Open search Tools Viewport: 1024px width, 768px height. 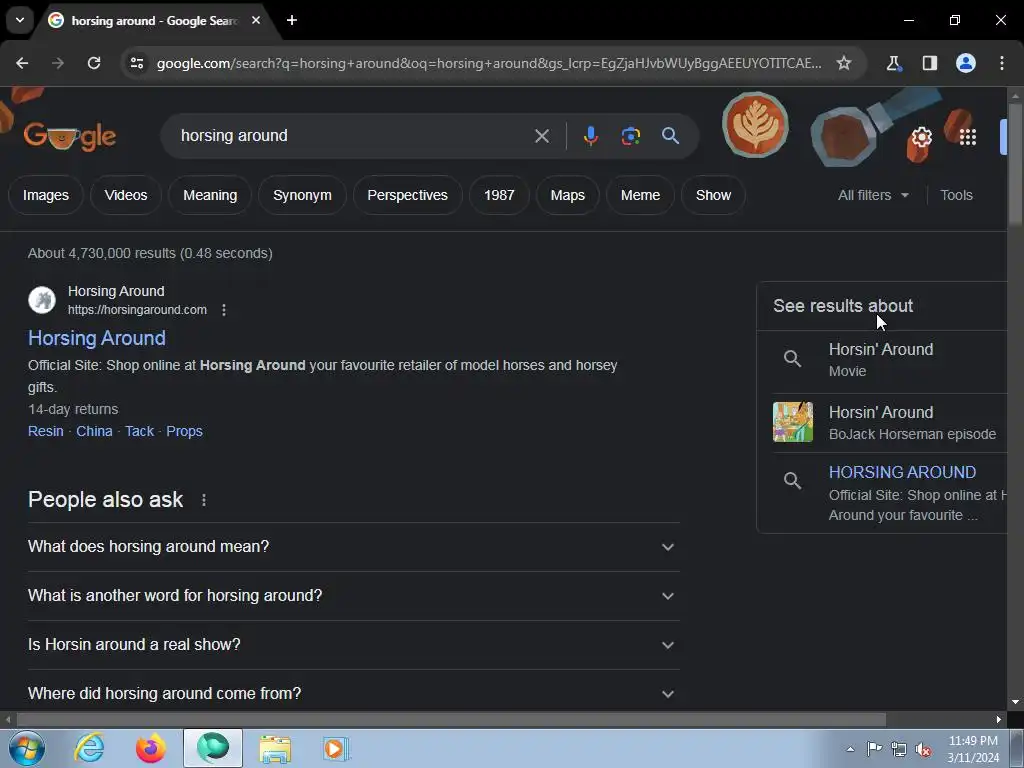tap(956, 195)
